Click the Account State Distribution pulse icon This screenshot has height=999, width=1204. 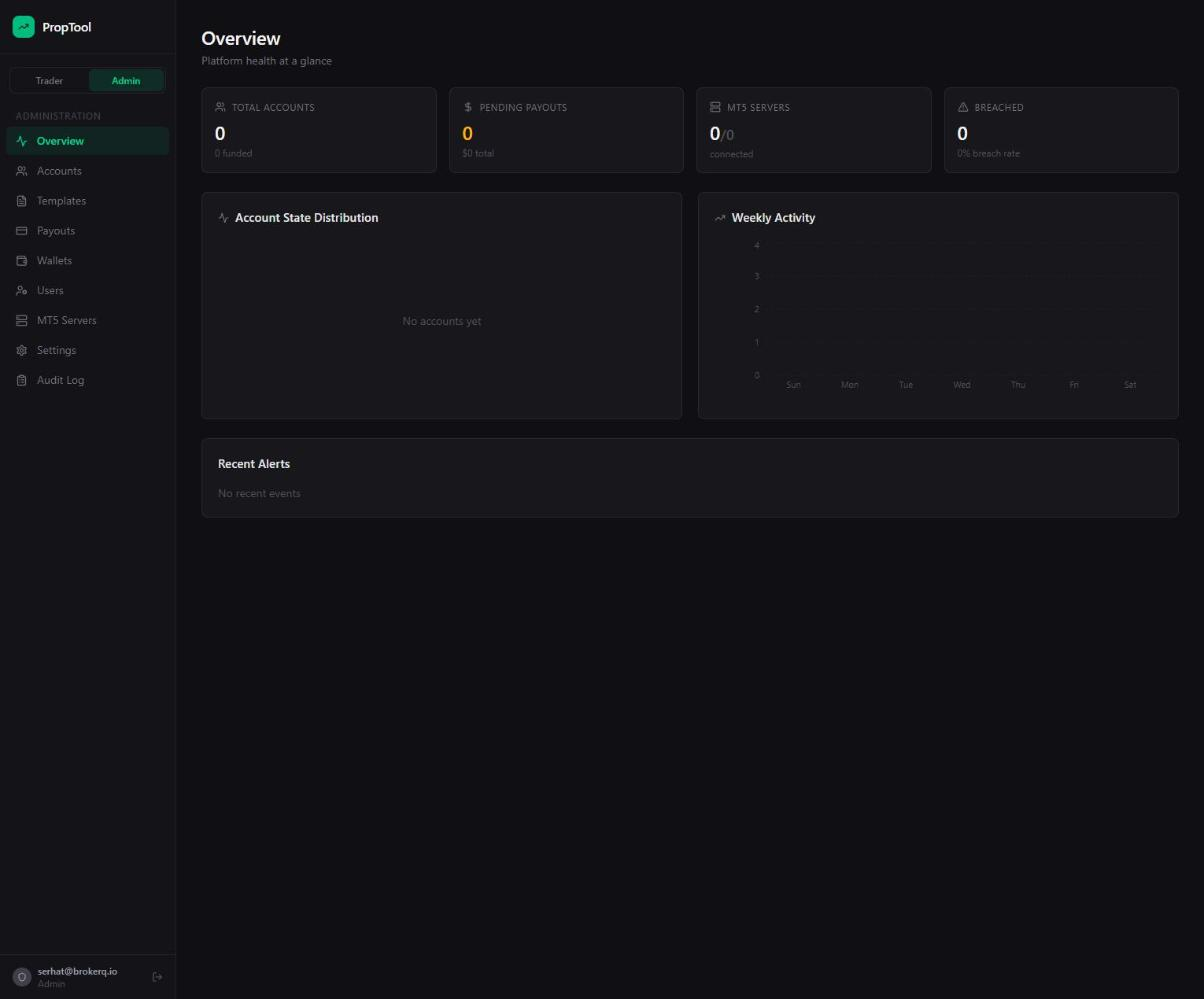223,218
